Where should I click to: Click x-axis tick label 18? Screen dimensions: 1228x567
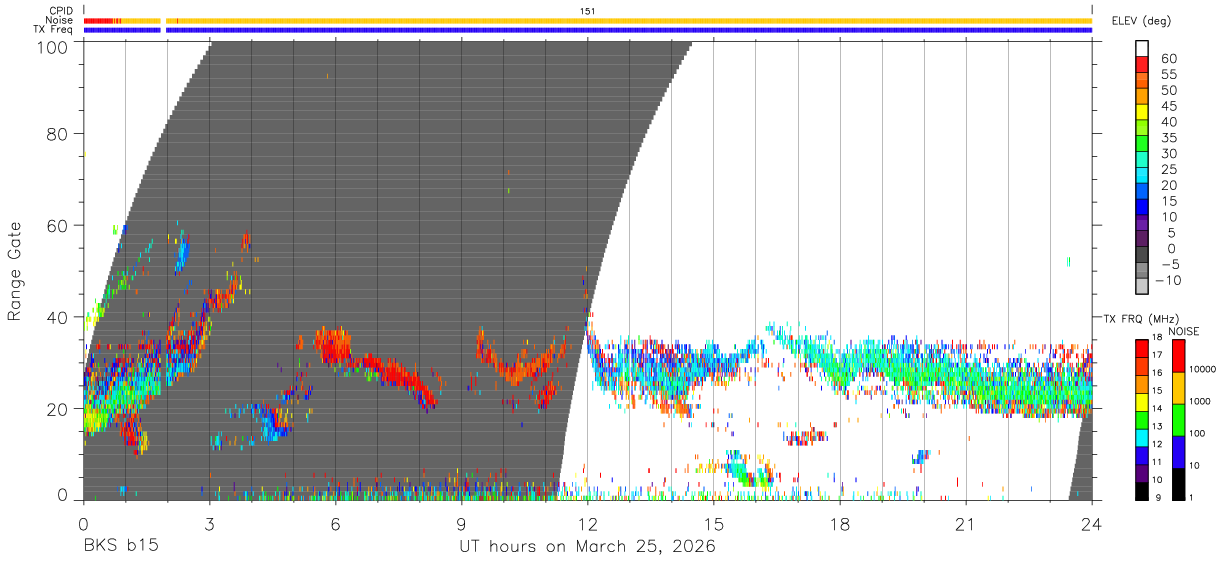click(x=840, y=525)
